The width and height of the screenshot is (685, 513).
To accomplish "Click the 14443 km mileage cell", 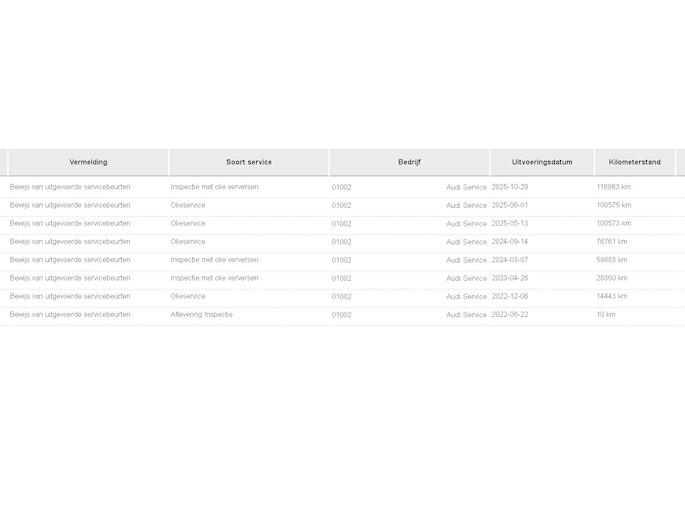I will 612,296.
